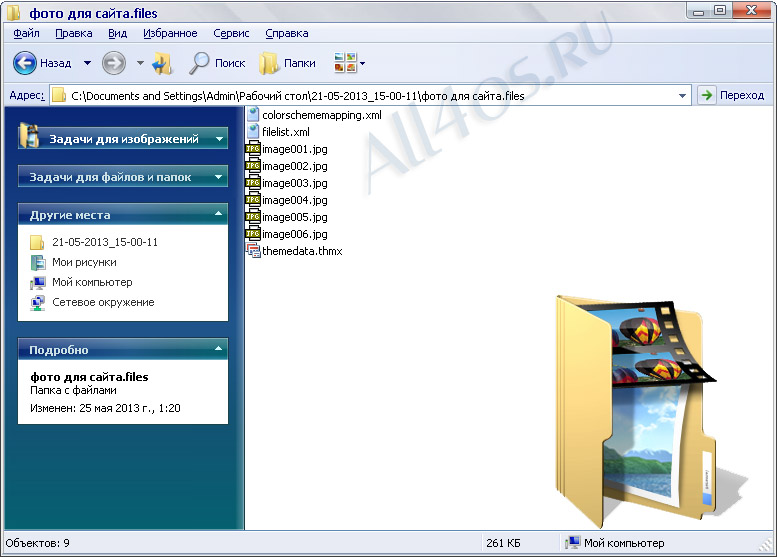This screenshot has width=777, height=557.
Task: Open the Back history dropdown arrow
Action: (87, 63)
